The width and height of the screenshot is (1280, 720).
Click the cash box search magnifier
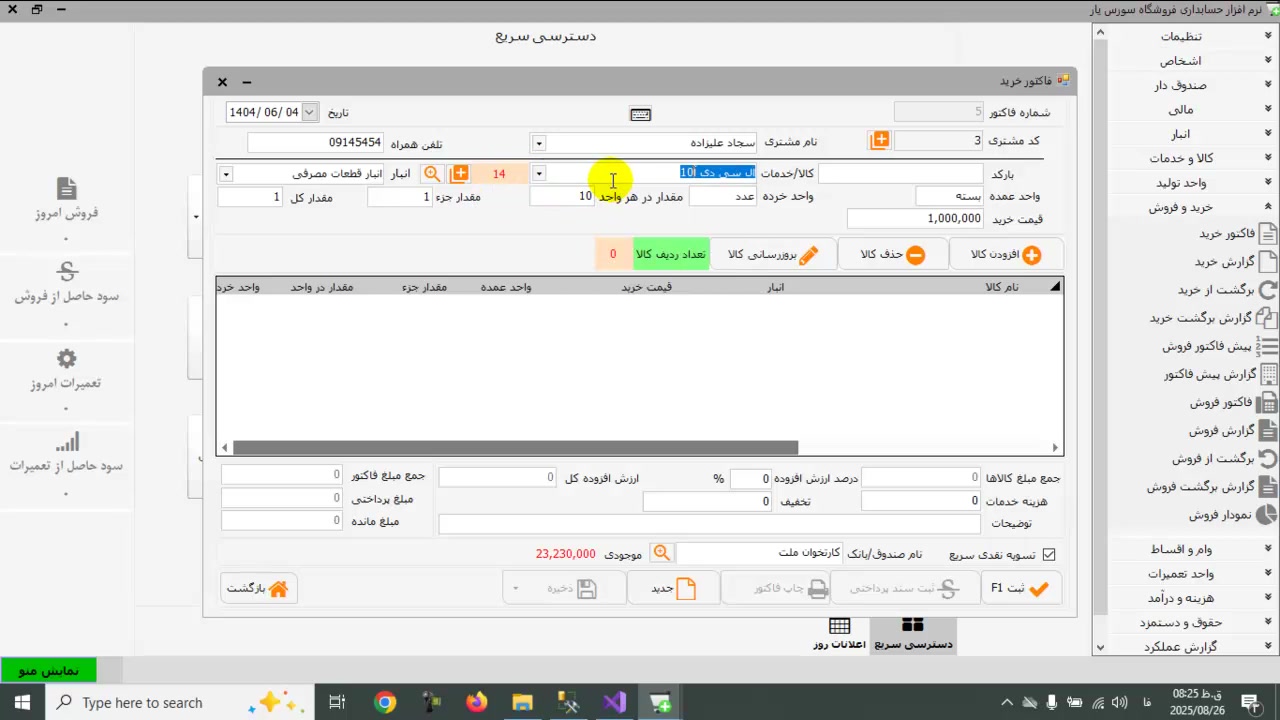(661, 553)
